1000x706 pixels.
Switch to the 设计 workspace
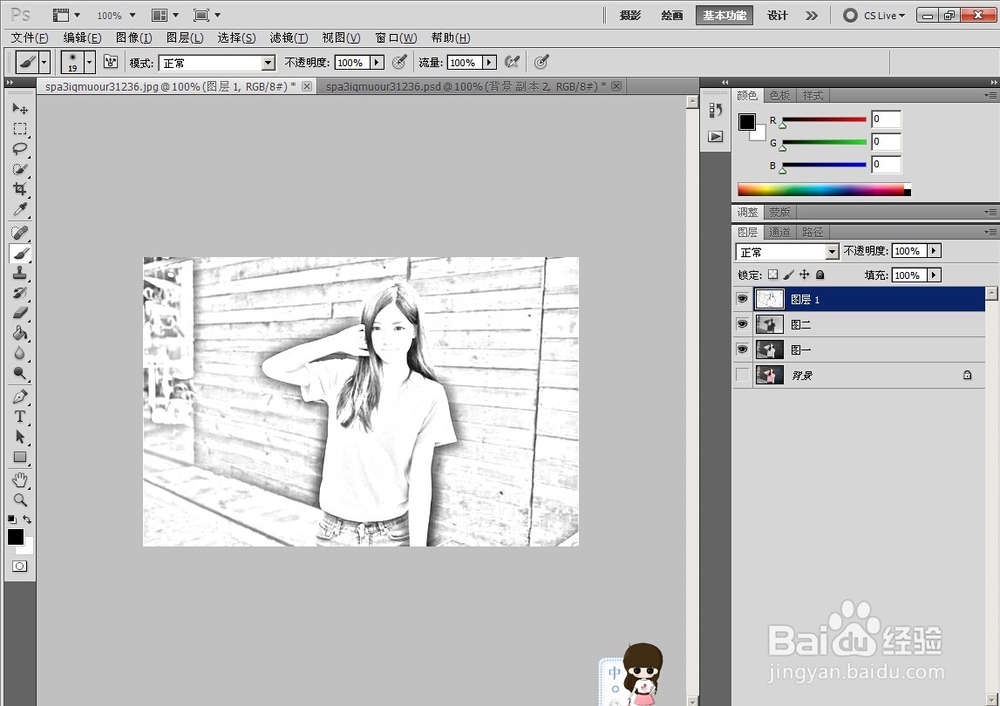777,15
